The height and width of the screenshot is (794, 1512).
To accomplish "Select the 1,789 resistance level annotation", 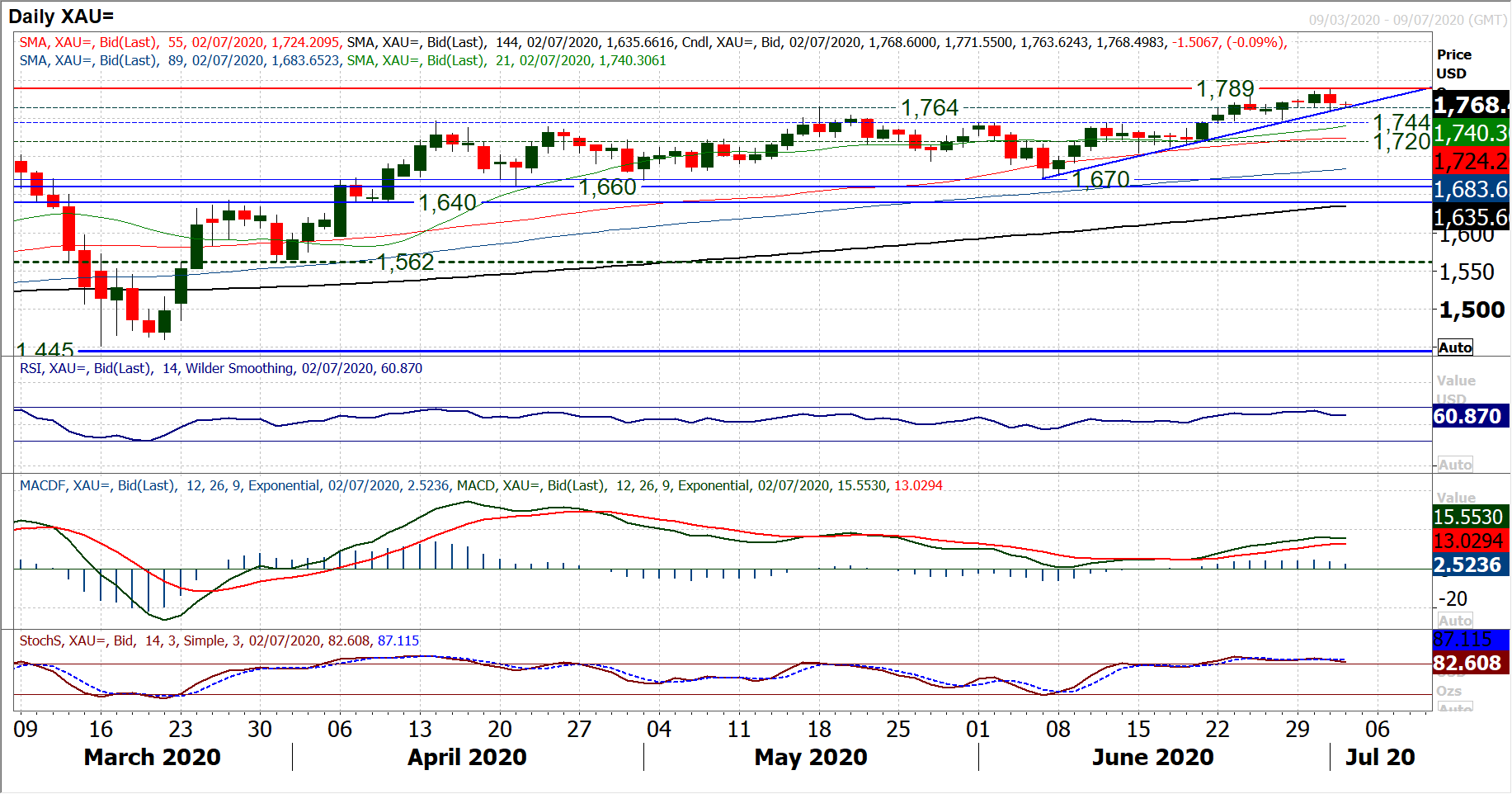I will click(x=1225, y=88).
